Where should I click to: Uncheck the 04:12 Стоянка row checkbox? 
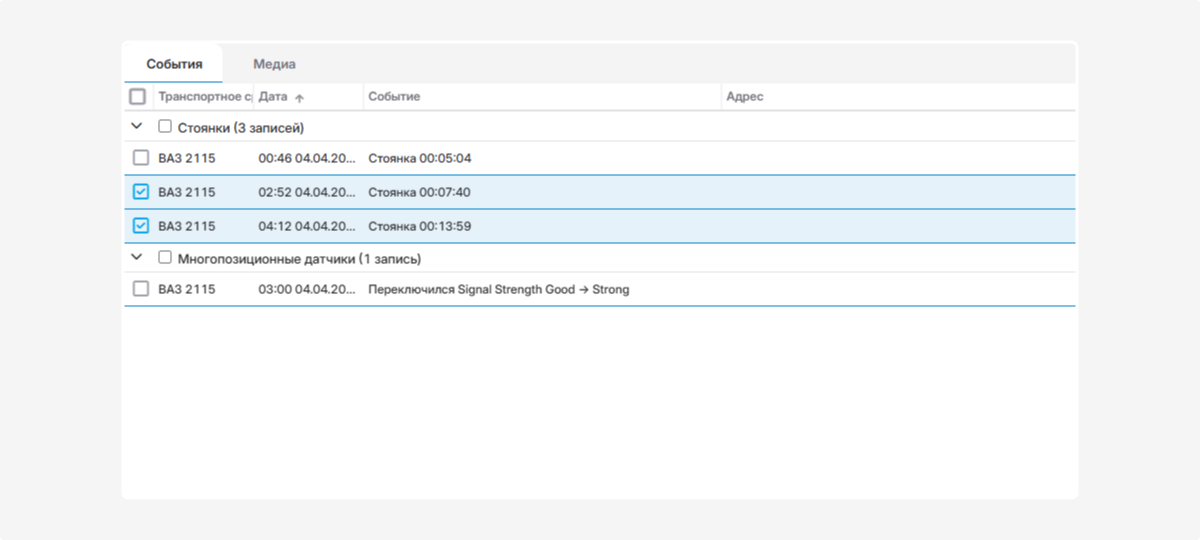pyautogui.click(x=141, y=226)
